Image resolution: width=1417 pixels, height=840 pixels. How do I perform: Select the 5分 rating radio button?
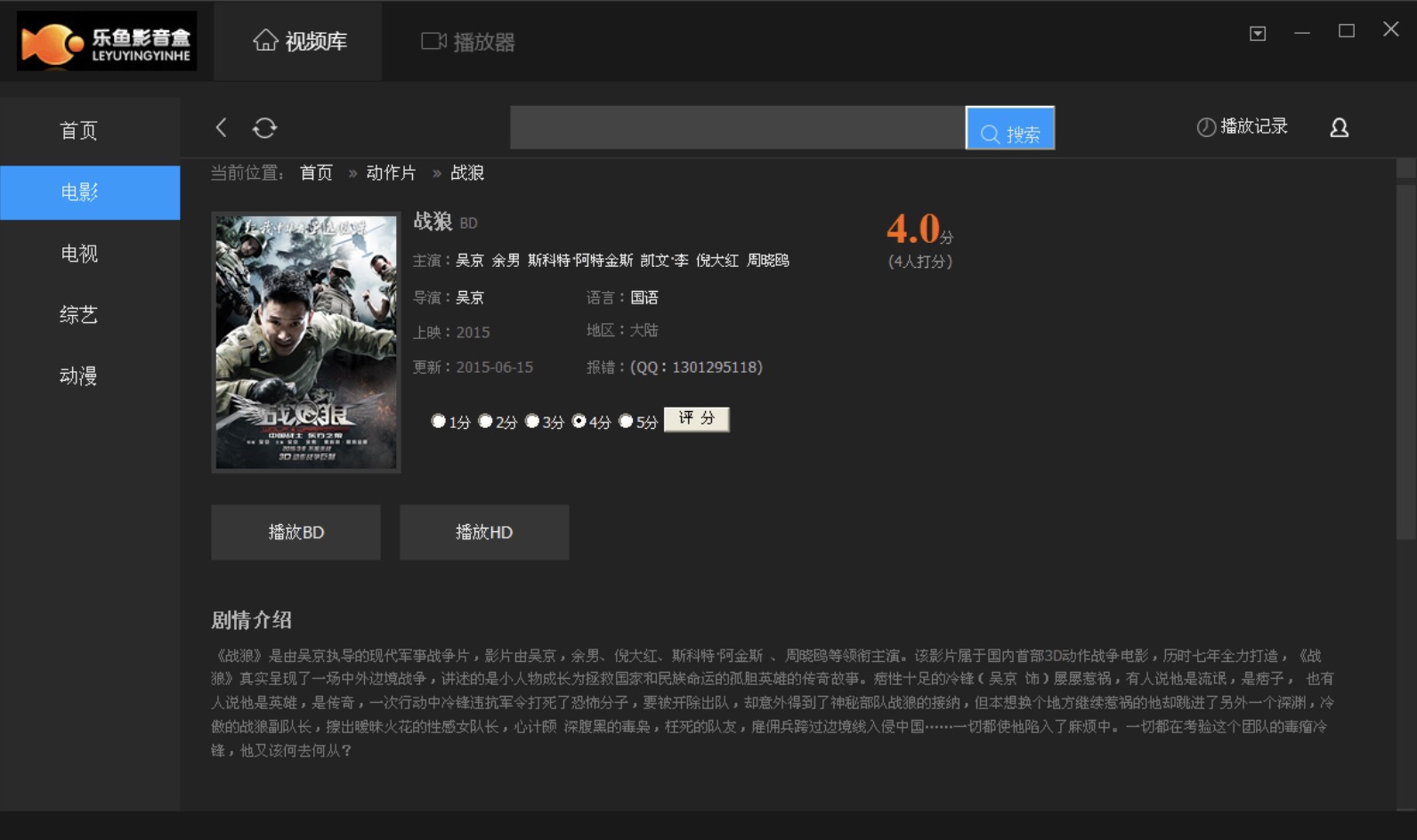626,421
